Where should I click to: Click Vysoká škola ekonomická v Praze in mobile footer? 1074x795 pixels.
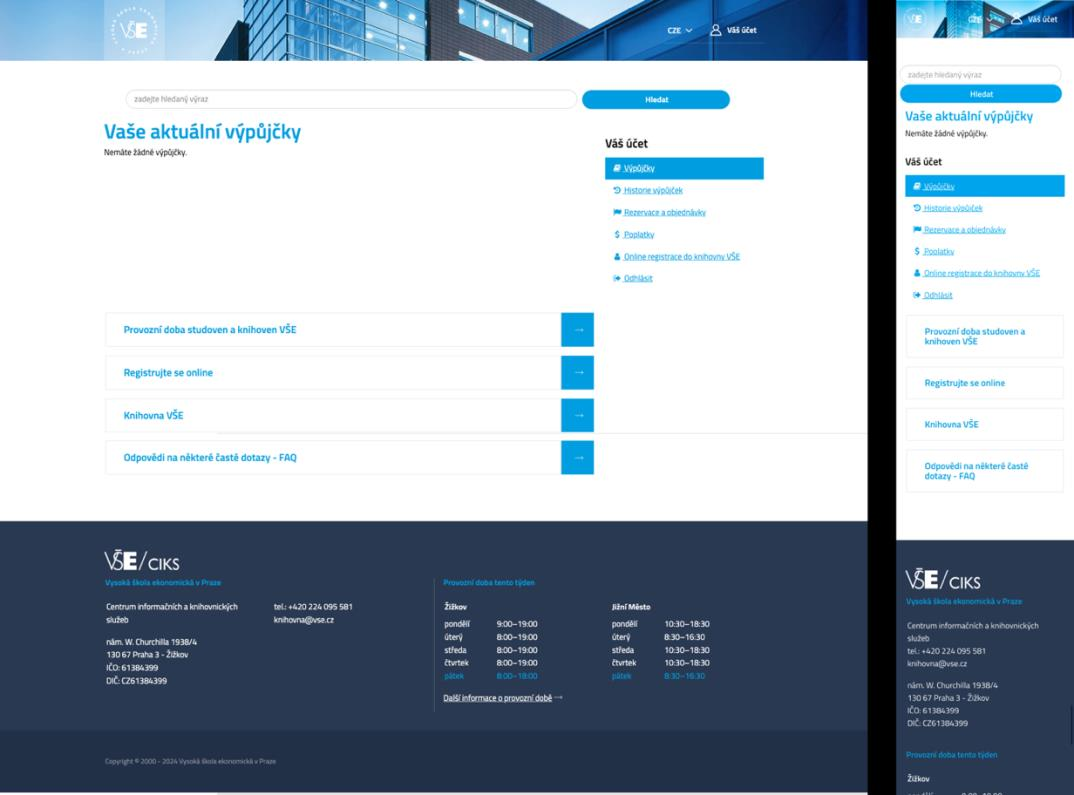point(964,601)
